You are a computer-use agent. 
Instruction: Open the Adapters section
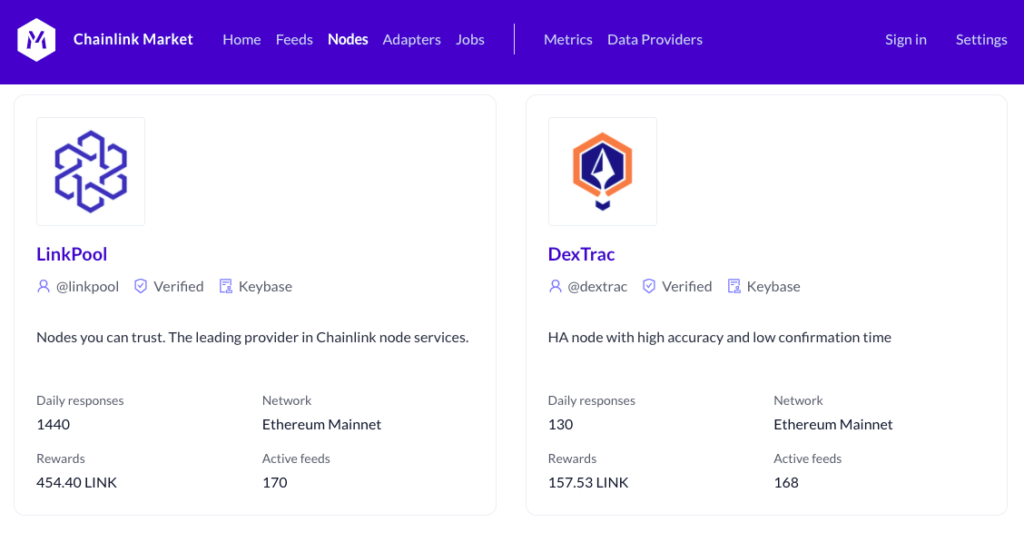pos(411,40)
